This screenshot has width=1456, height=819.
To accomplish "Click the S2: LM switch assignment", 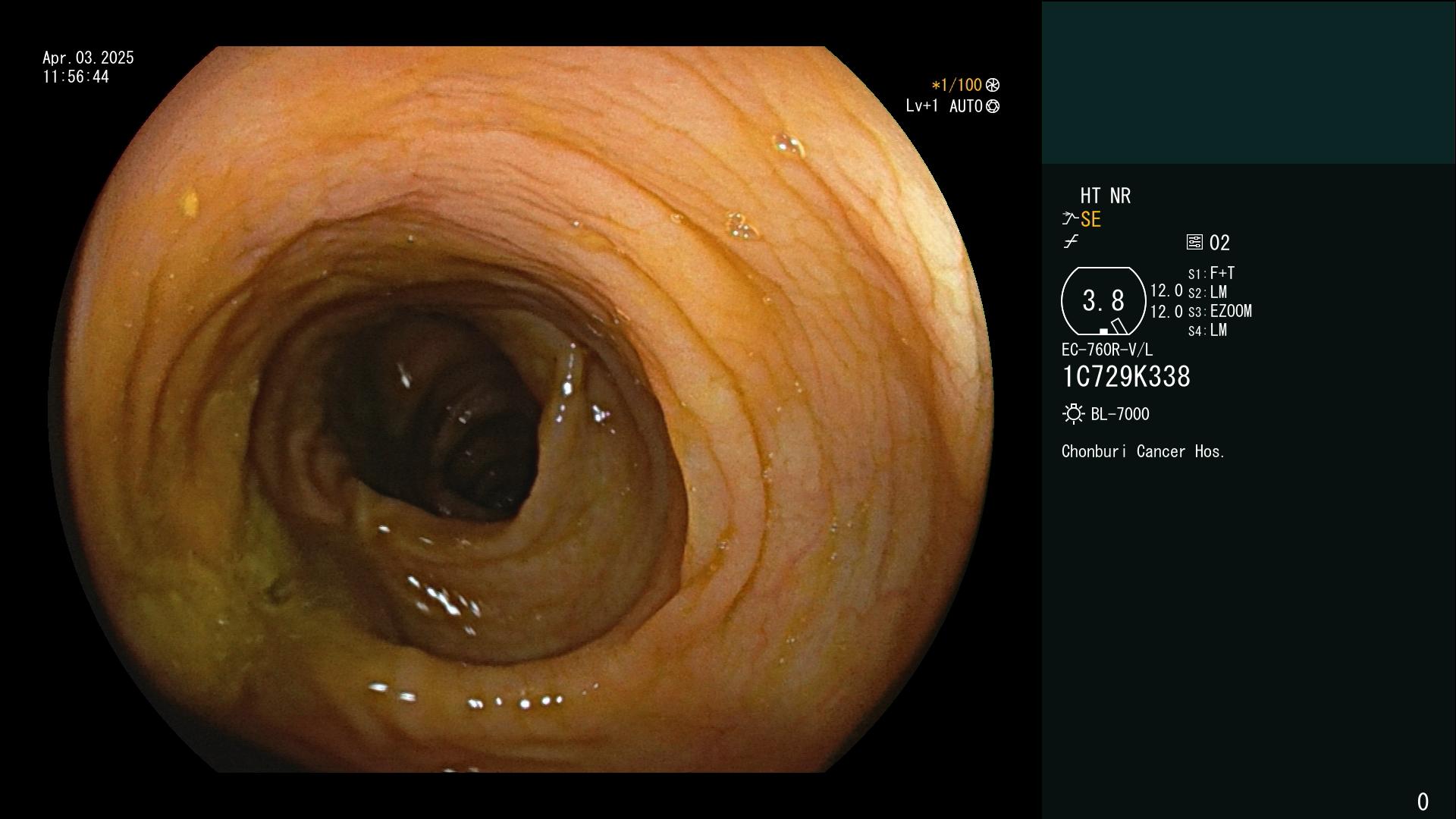I will pyautogui.click(x=1207, y=292).
